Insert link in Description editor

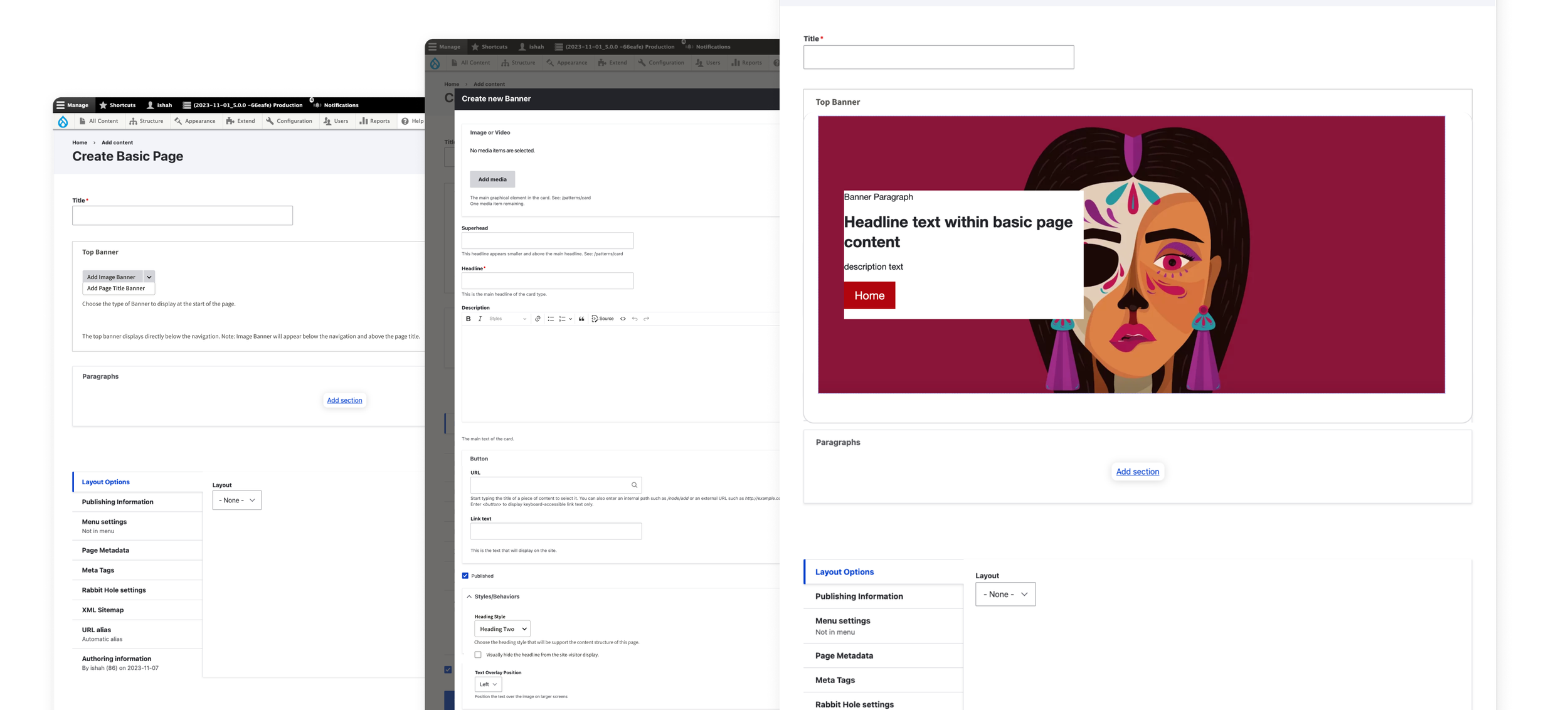tap(538, 319)
